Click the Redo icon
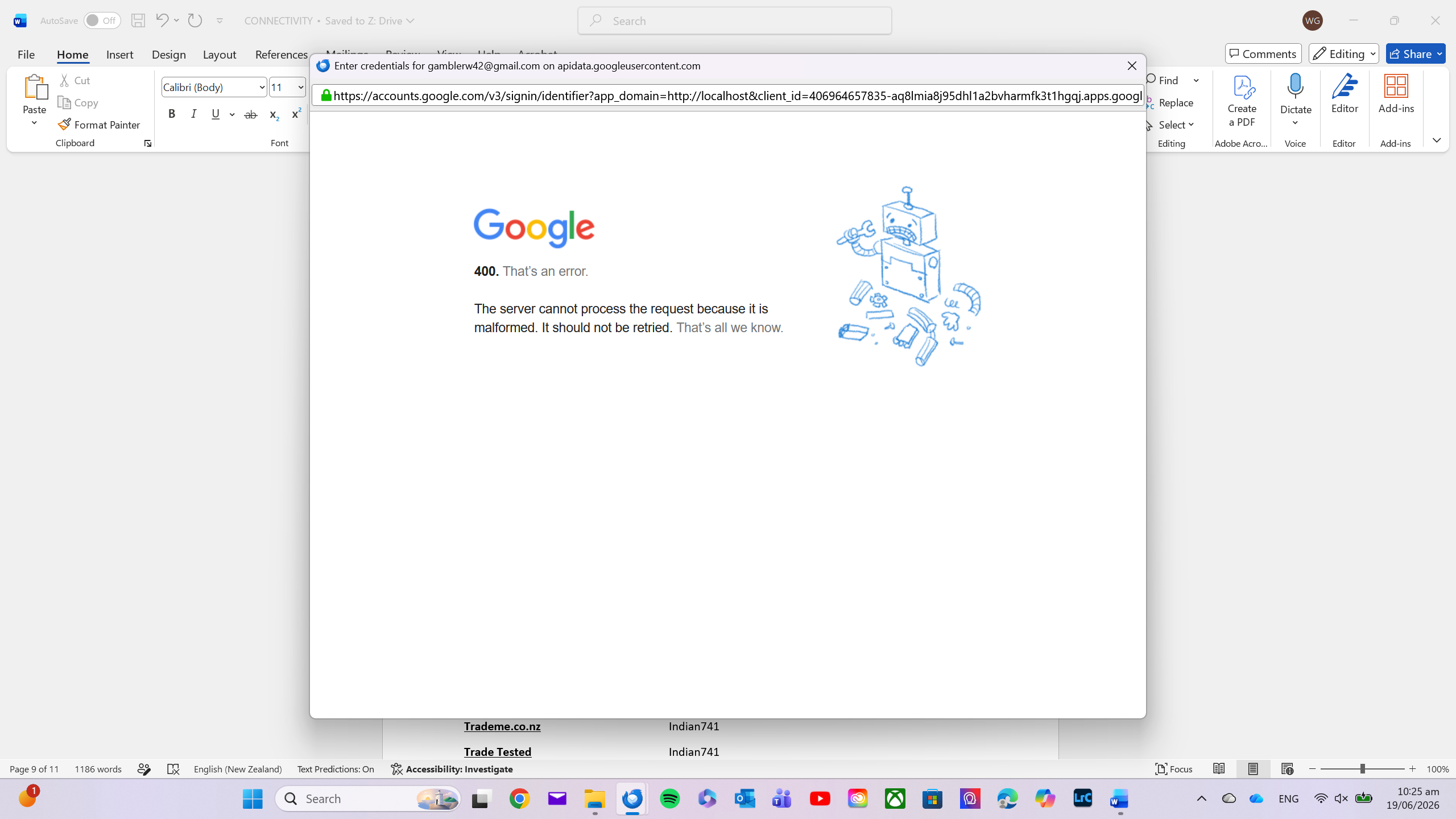 (195, 20)
